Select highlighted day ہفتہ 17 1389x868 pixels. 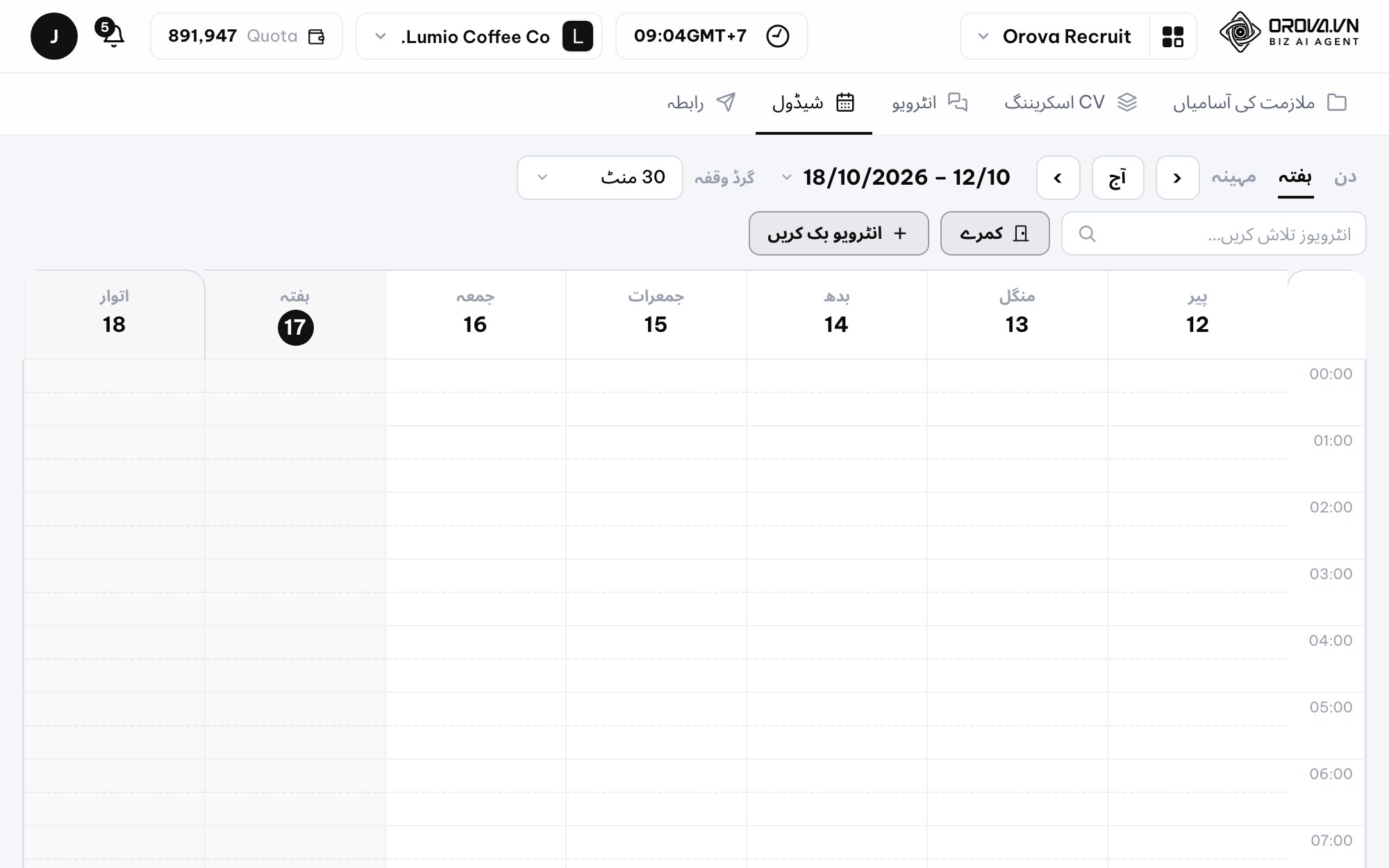295,314
